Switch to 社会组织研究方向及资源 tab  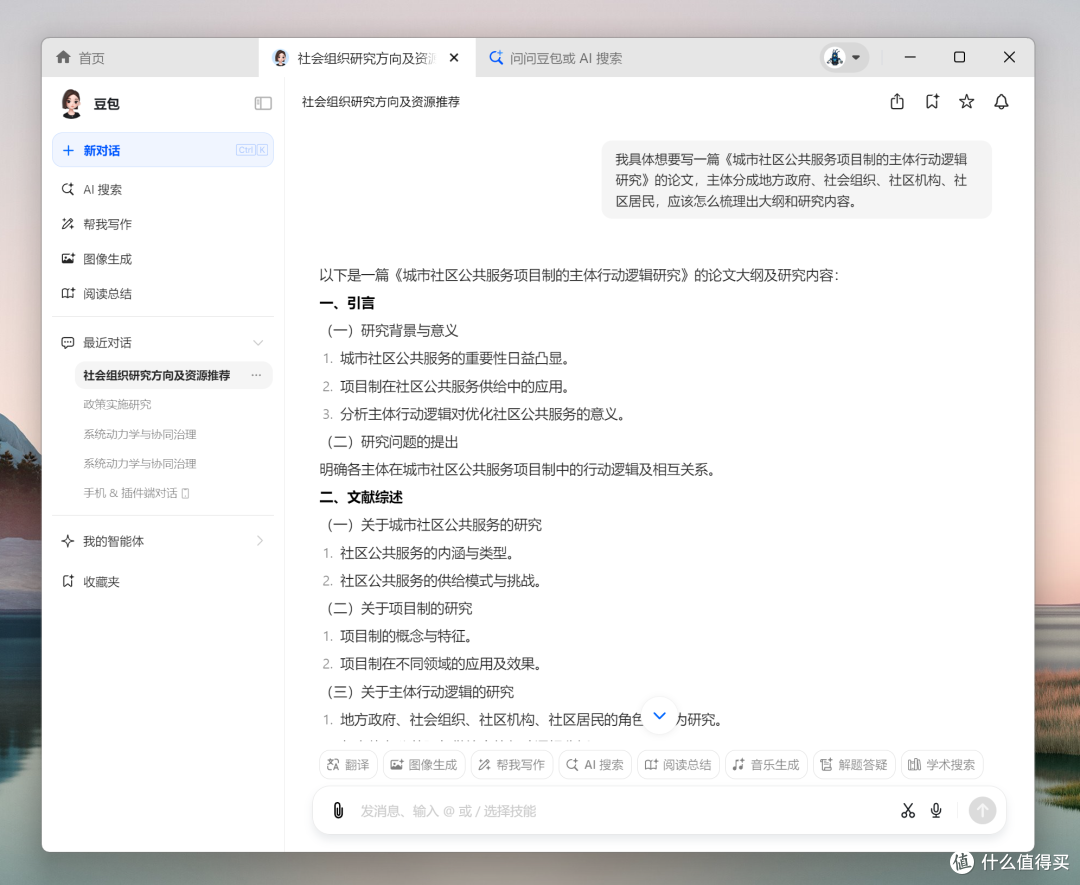coord(366,58)
